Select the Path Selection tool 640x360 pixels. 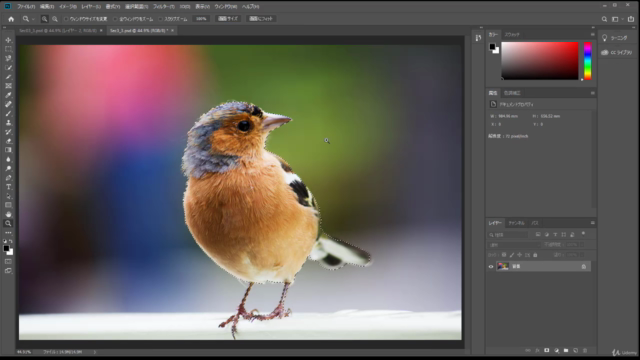(8, 196)
